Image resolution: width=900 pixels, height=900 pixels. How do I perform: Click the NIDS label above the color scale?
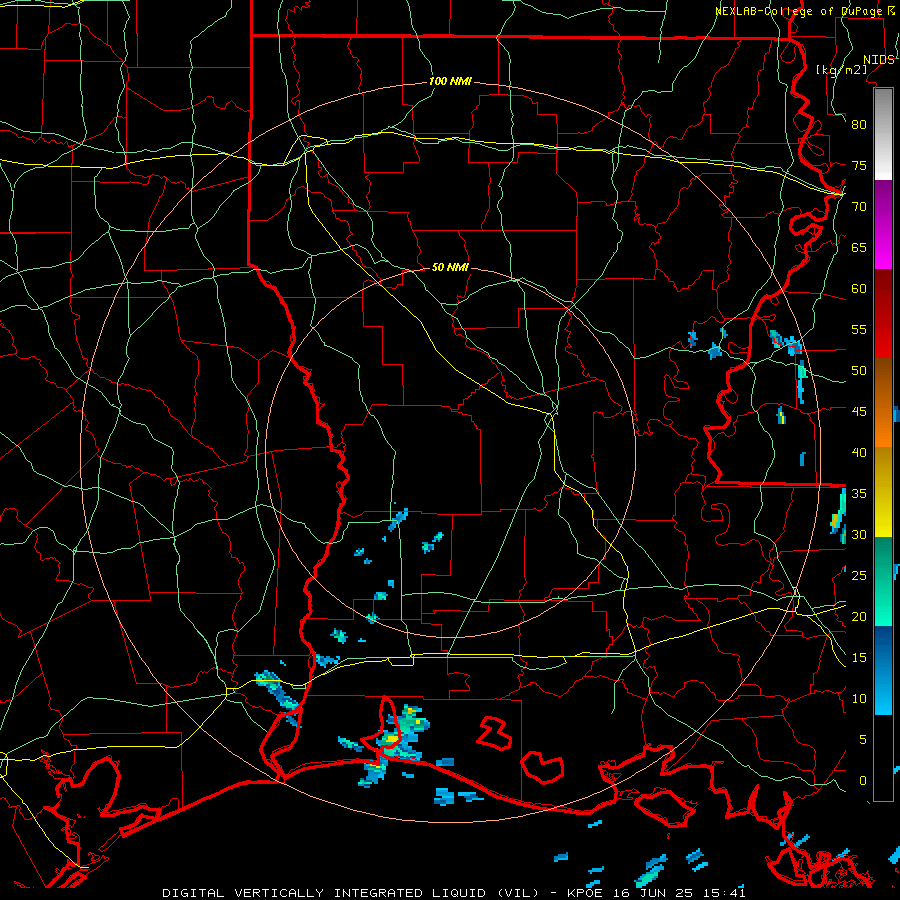pyautogui.click(x=878, y=60)
